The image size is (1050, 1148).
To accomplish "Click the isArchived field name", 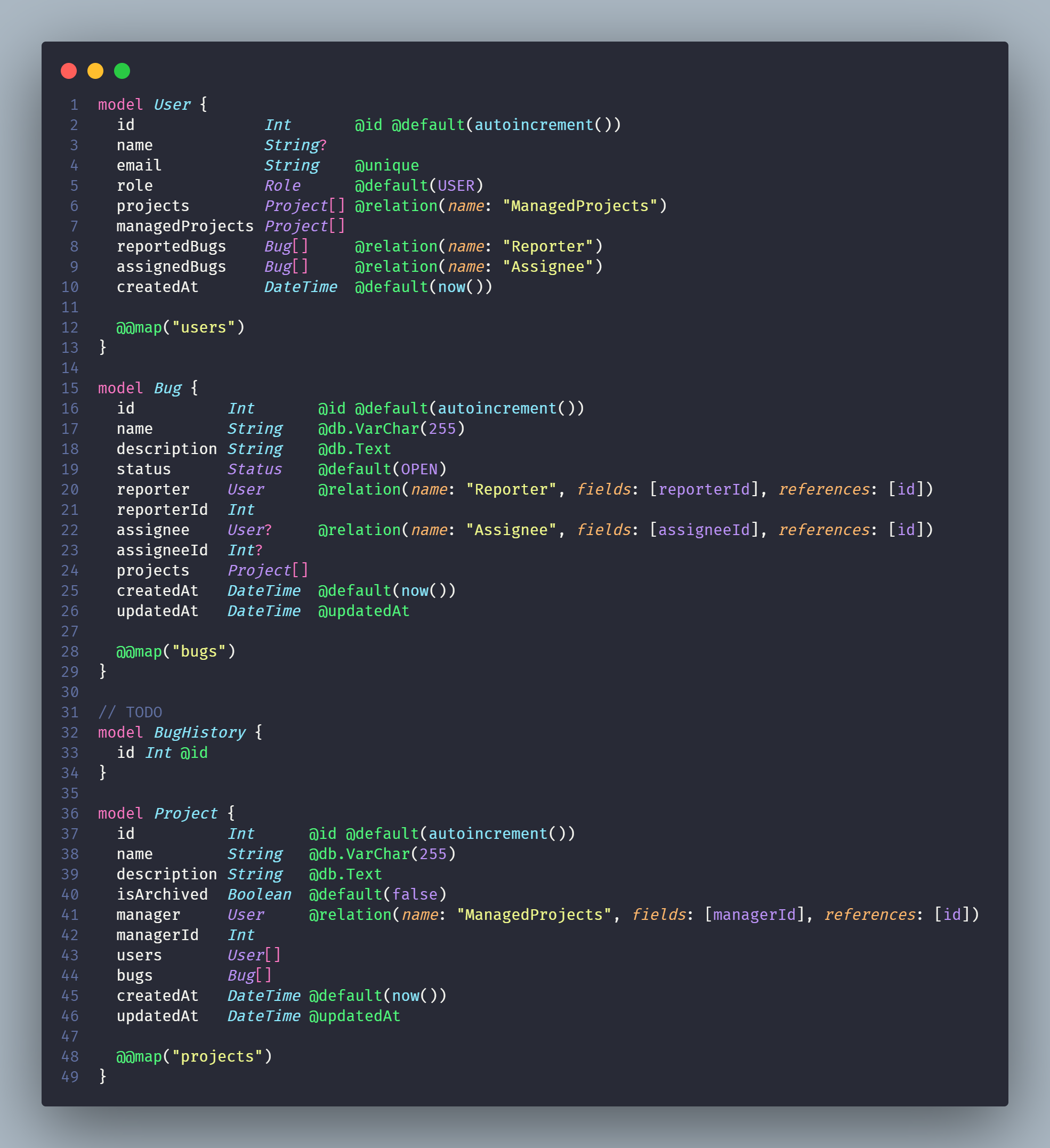I will pos(162,895).
